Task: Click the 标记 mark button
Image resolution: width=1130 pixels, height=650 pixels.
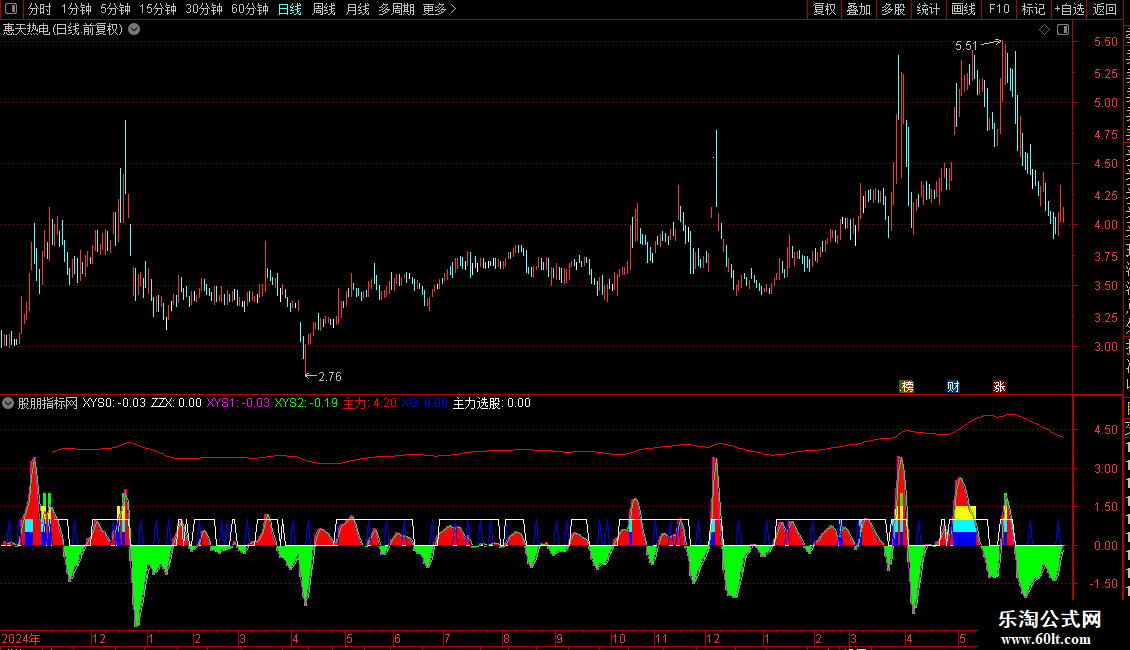Action: (1033, 9)
